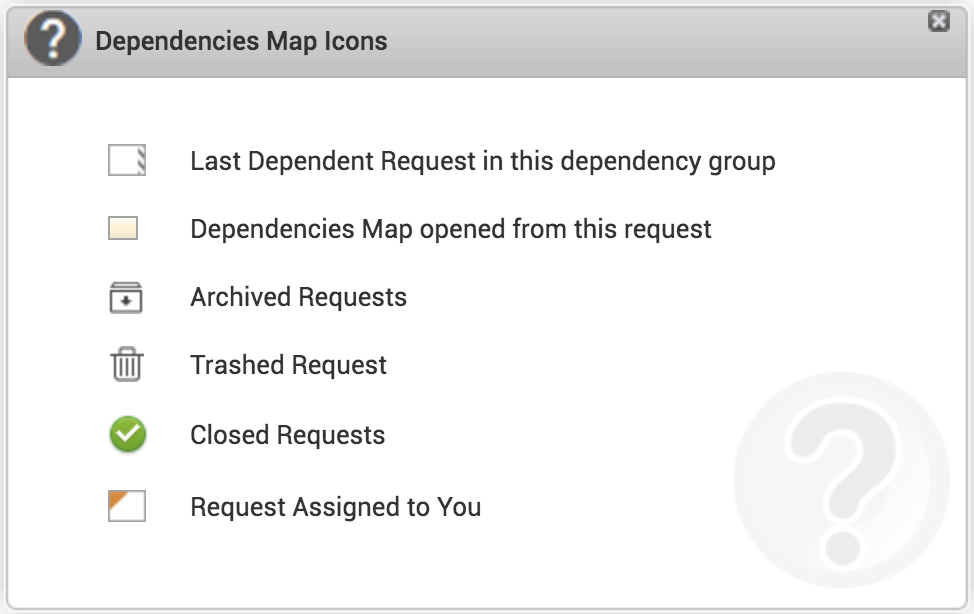Click the beige Dependencies Map origin swatch
Image resolution: width=974 pixels, height=614 pixels.
coord(123,229)
